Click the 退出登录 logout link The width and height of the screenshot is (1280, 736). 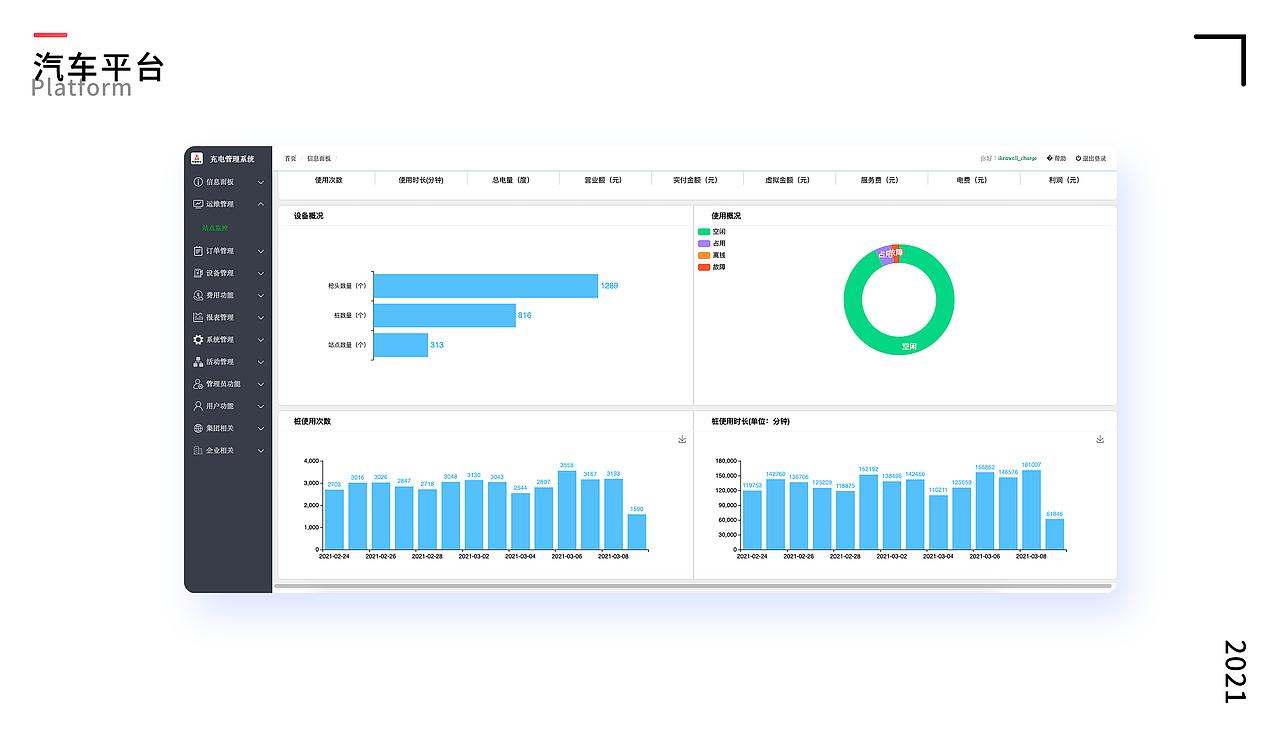[x=1095, y=158]
